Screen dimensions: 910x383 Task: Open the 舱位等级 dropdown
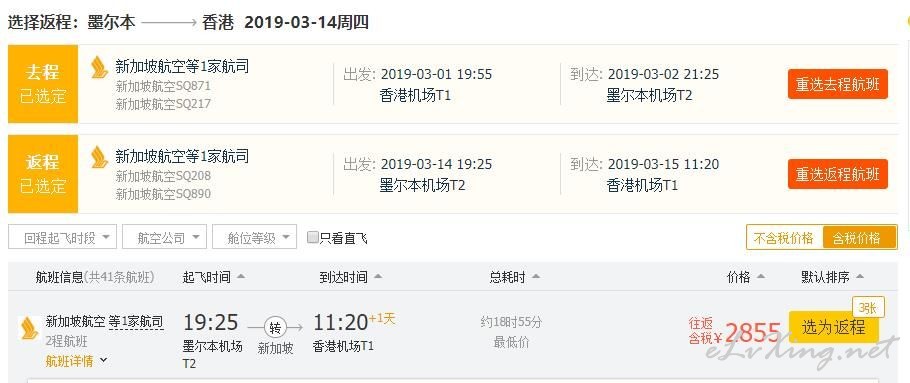pyautogui.click(x=254, y=237)
